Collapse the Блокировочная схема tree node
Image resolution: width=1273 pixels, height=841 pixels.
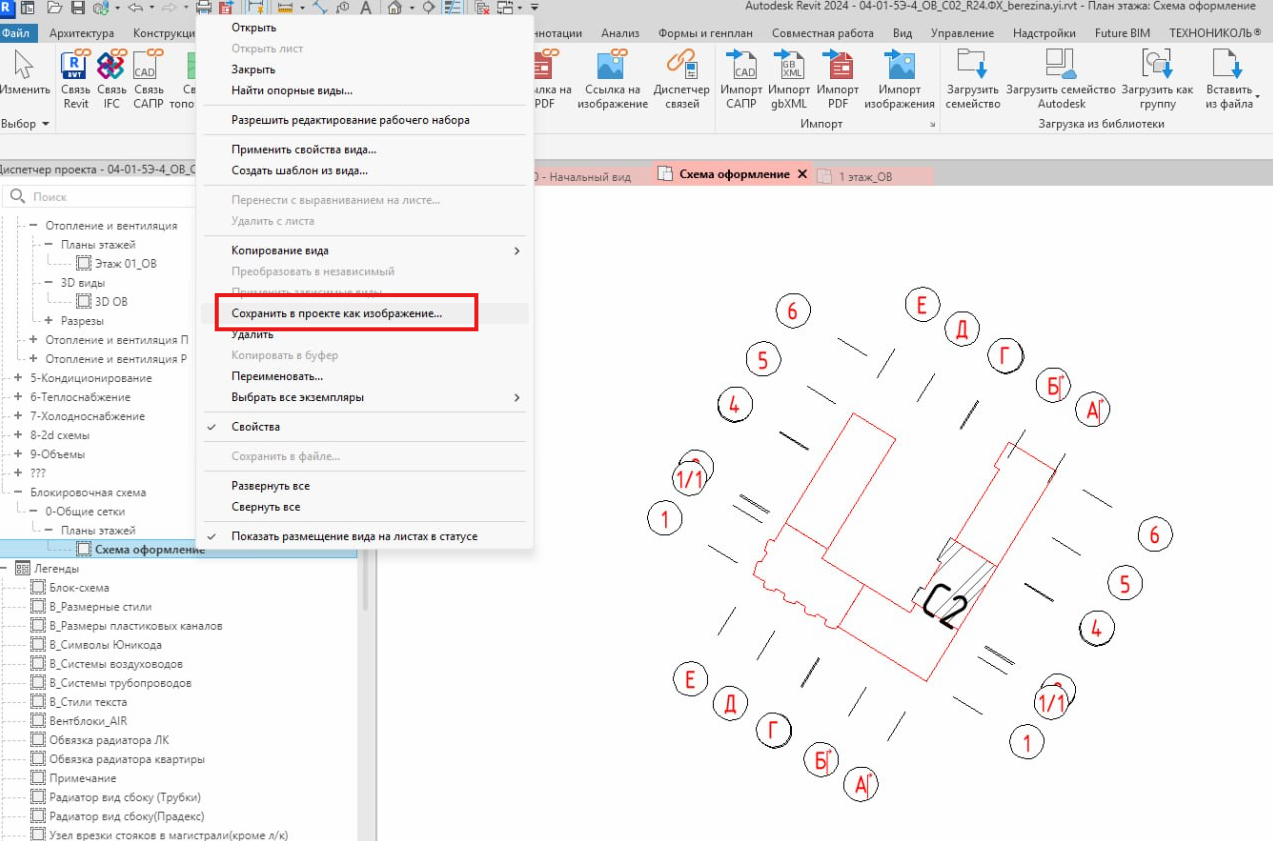[x=17, y=492]
